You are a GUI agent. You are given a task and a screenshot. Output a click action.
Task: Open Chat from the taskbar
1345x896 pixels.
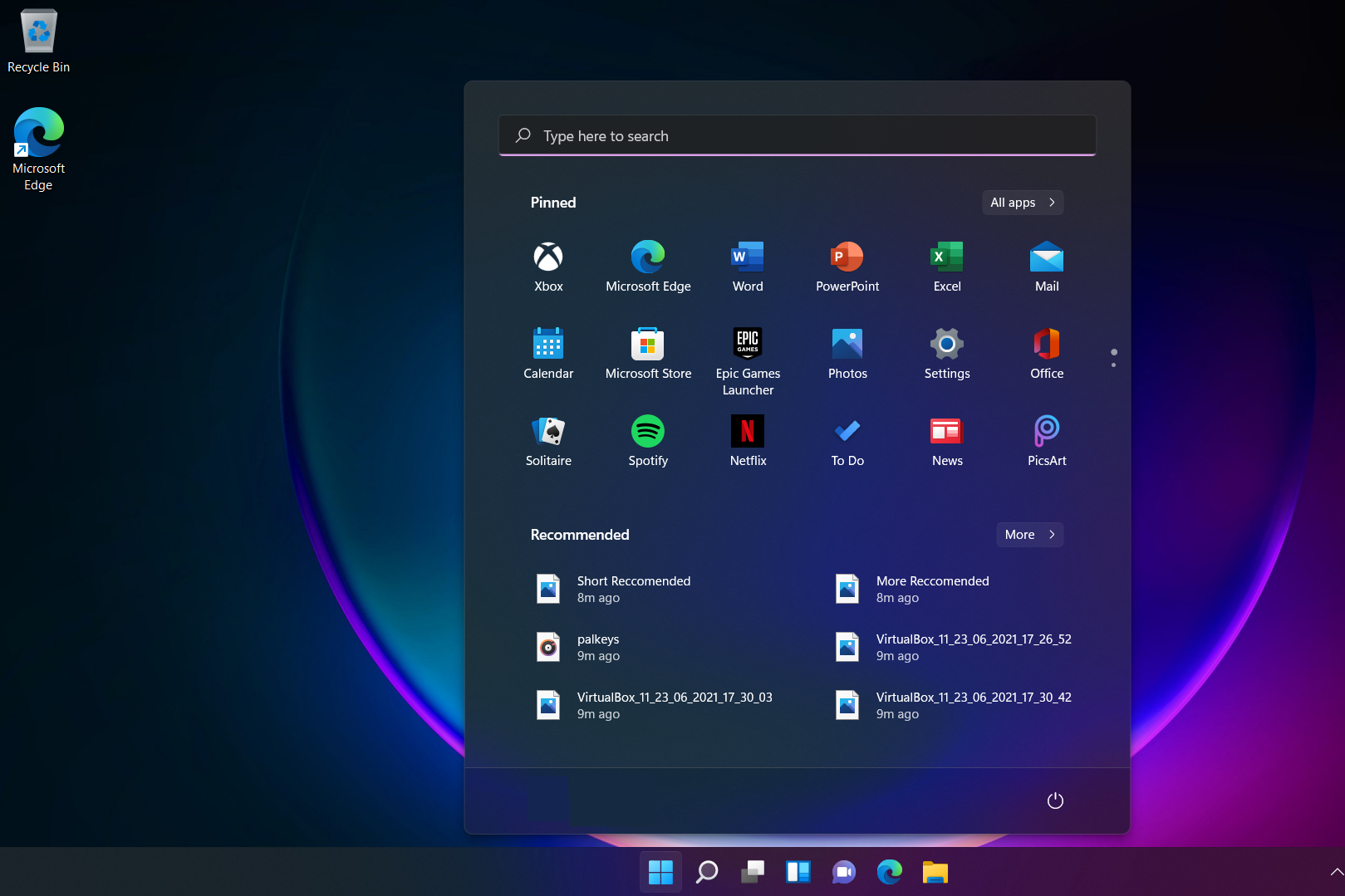(844, 872)
